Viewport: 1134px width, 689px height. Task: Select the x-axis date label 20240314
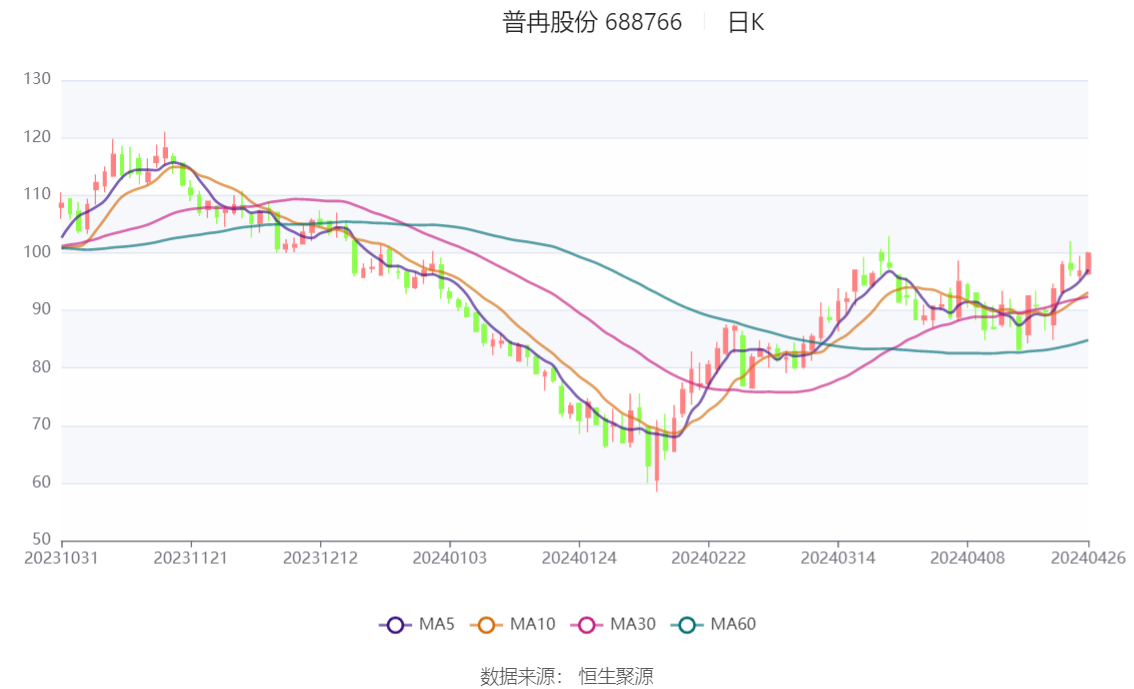[x=838, y=558]
